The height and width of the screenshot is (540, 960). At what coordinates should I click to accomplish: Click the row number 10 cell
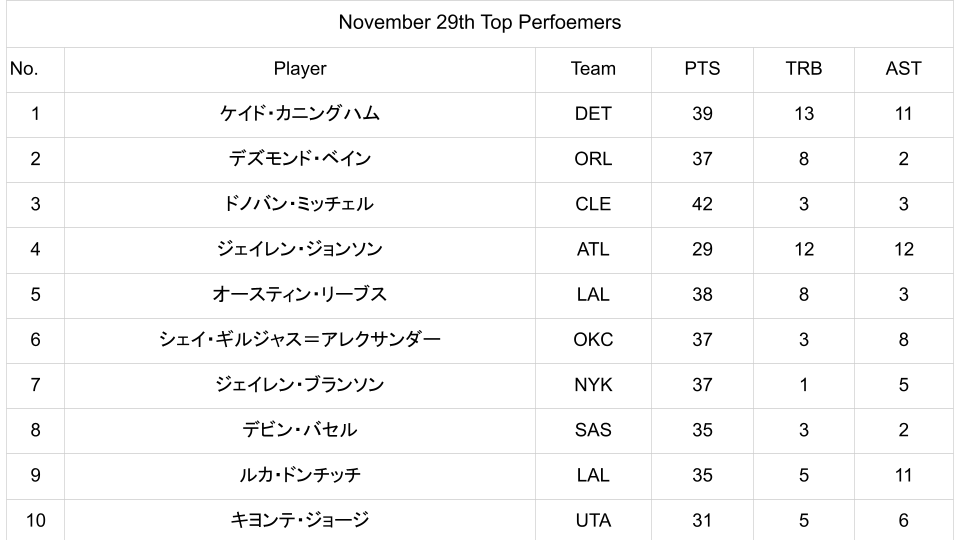(35, 520)
